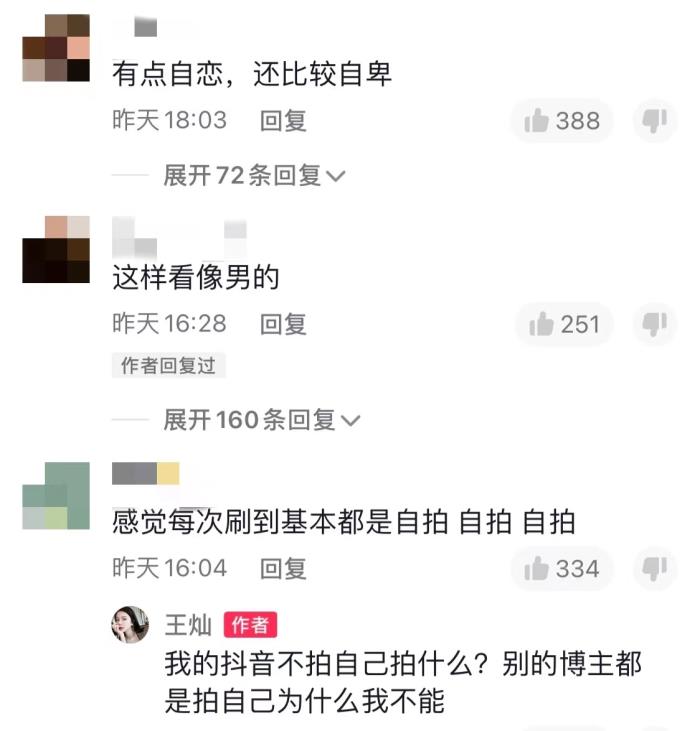Viewport: 700px width, 731px height.
Task: Click the chevron beside 展开72条回复
Action: click(x=336, y=176)
